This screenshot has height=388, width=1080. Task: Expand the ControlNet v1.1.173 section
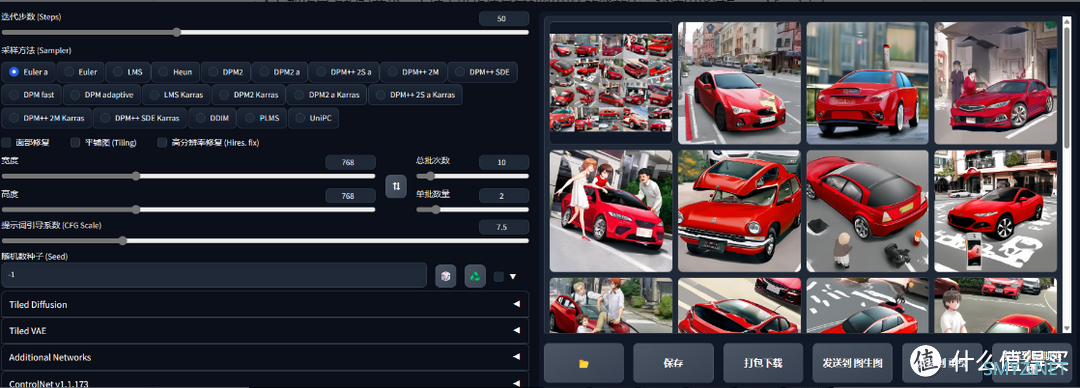265,381
